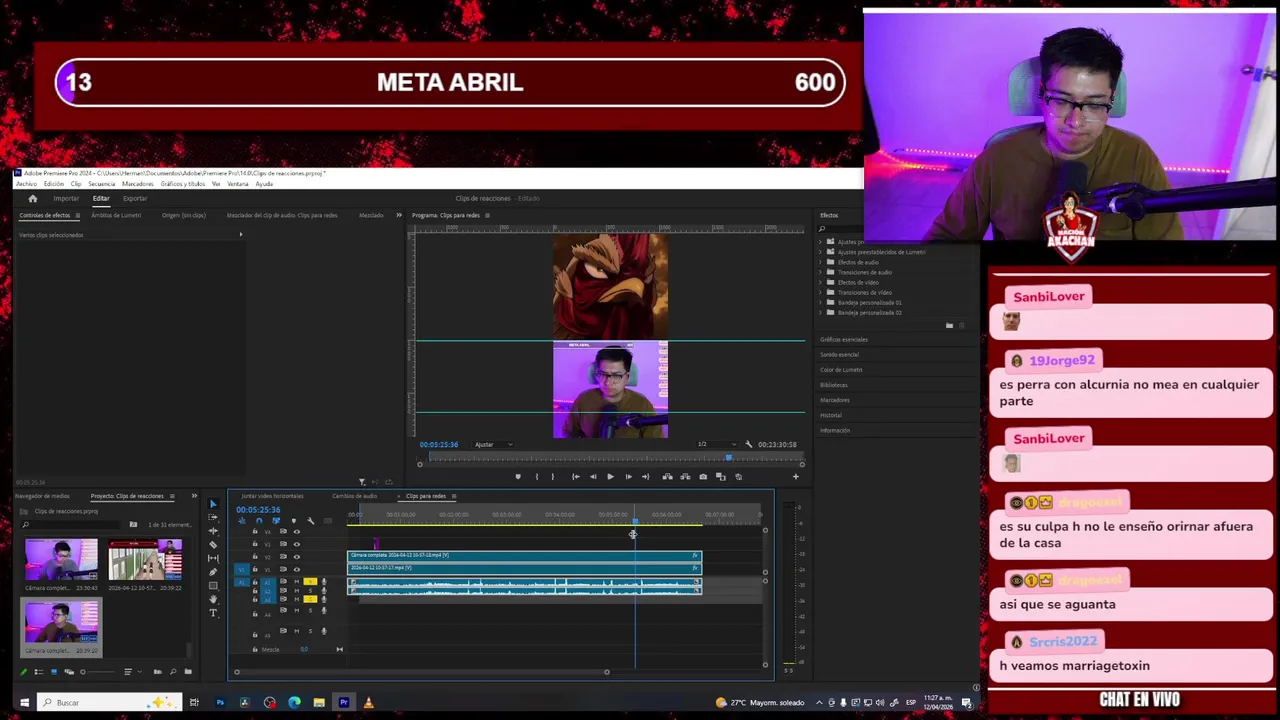Open the Marcadores menu
Image resolution: width=1280 pixels, height=720 pixels.
click(137, 184)
